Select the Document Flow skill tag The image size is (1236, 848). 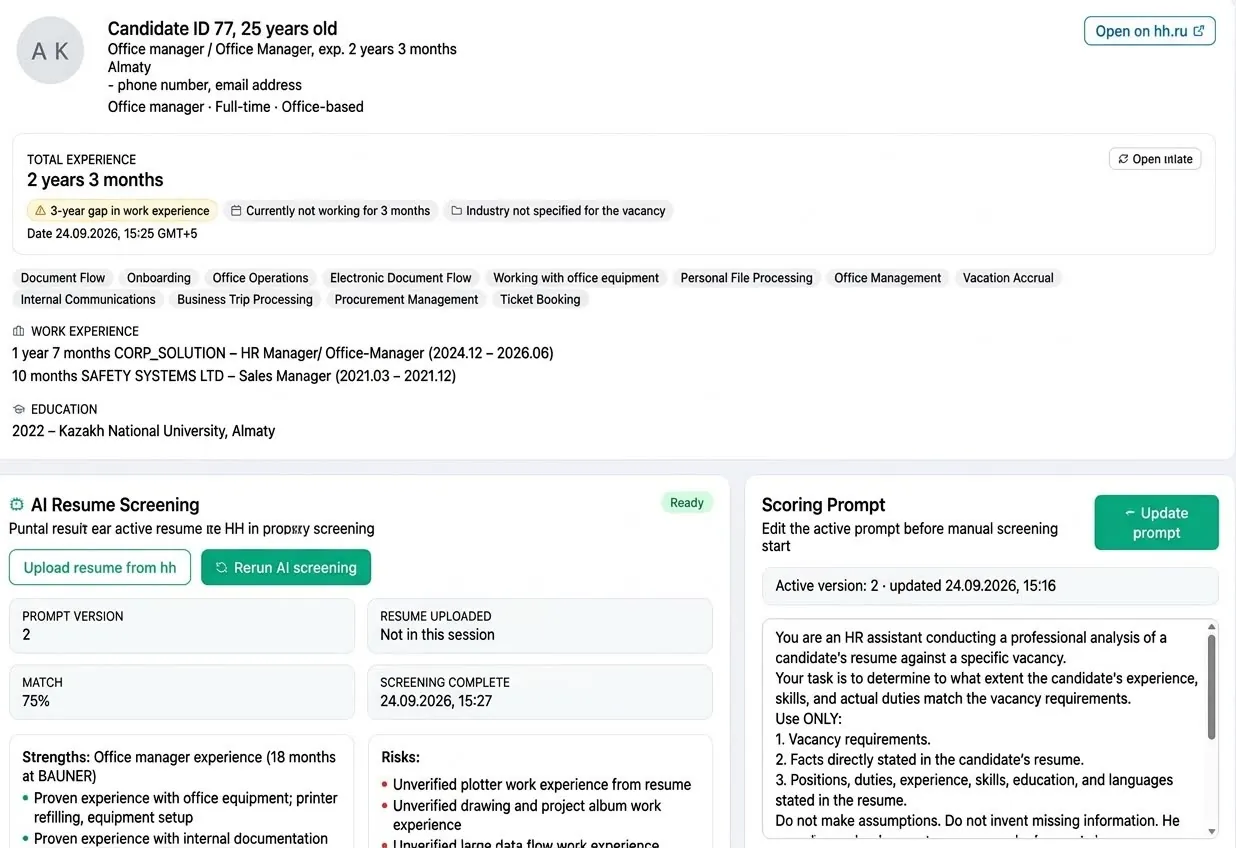(x=63, y=278)
